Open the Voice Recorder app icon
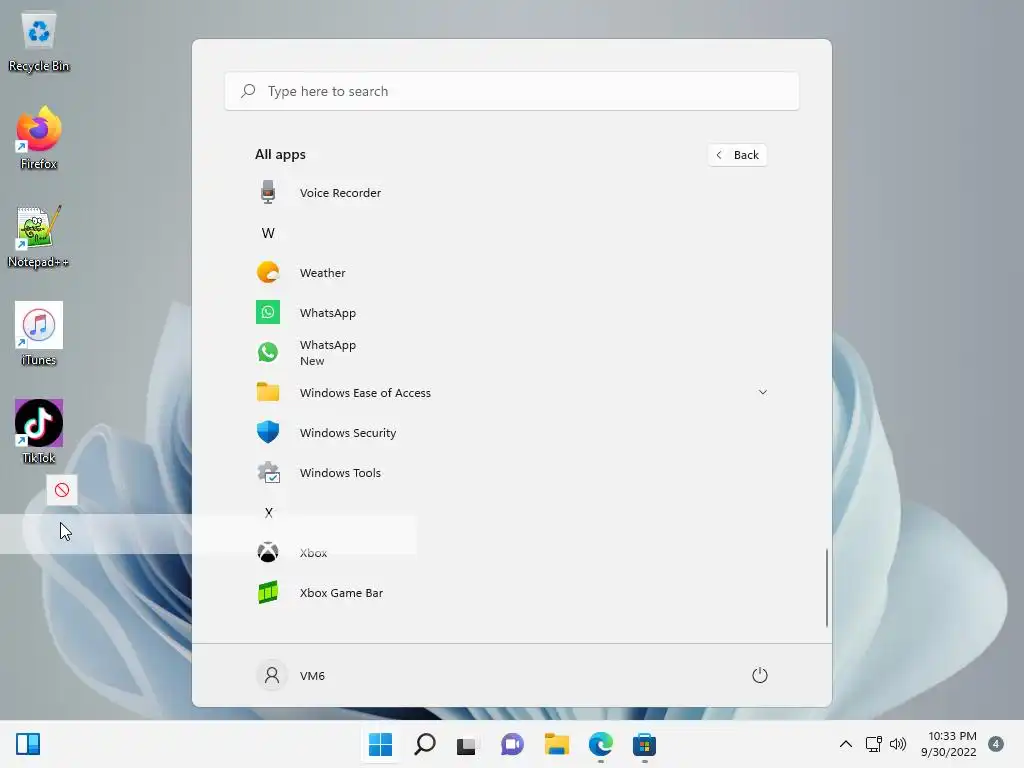 tap(268, 193)
